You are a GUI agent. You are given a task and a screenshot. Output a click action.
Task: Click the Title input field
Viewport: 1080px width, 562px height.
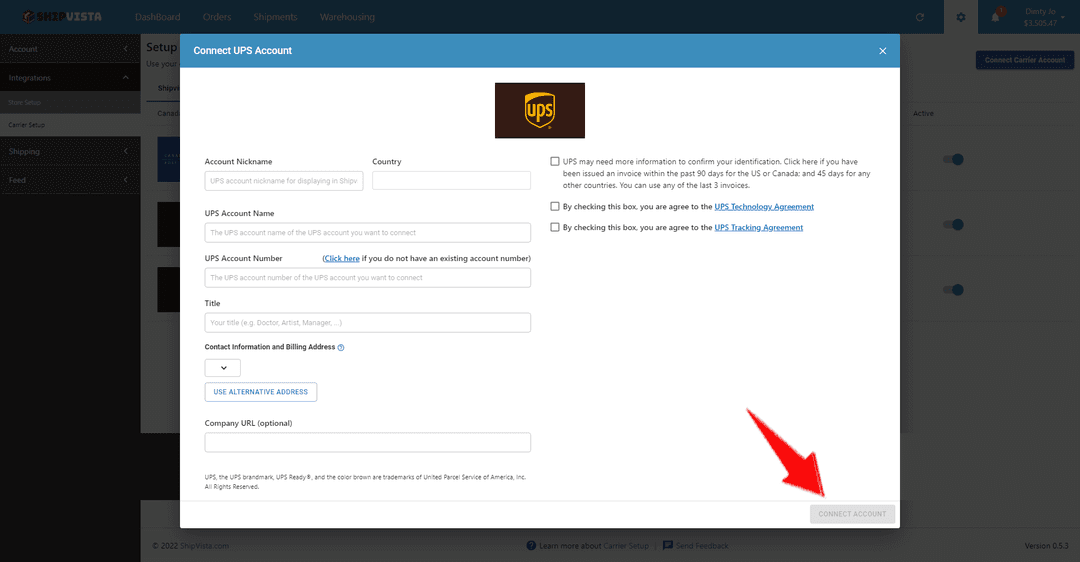[x=367, y=322]
